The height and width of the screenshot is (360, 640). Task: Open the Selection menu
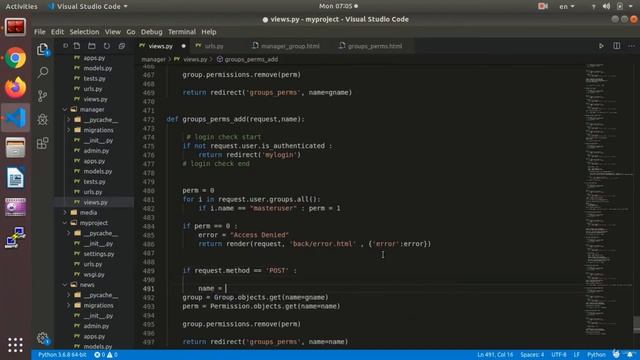[84, 32]
